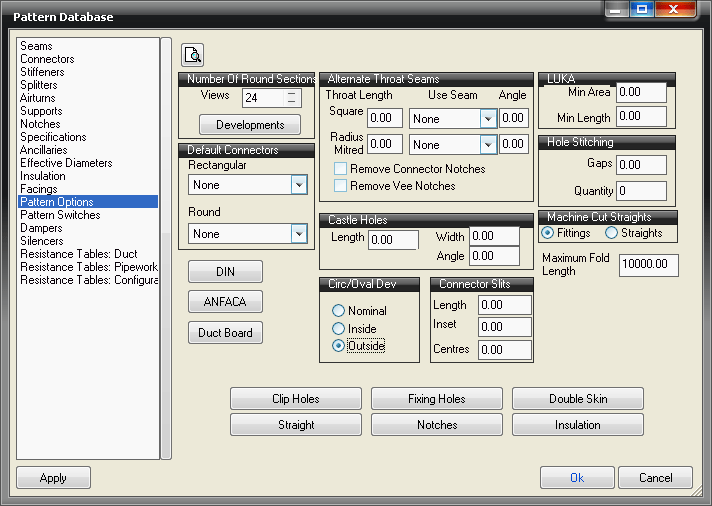Click Square throat length field
712x506 pixels.
[x=385, y=118]
